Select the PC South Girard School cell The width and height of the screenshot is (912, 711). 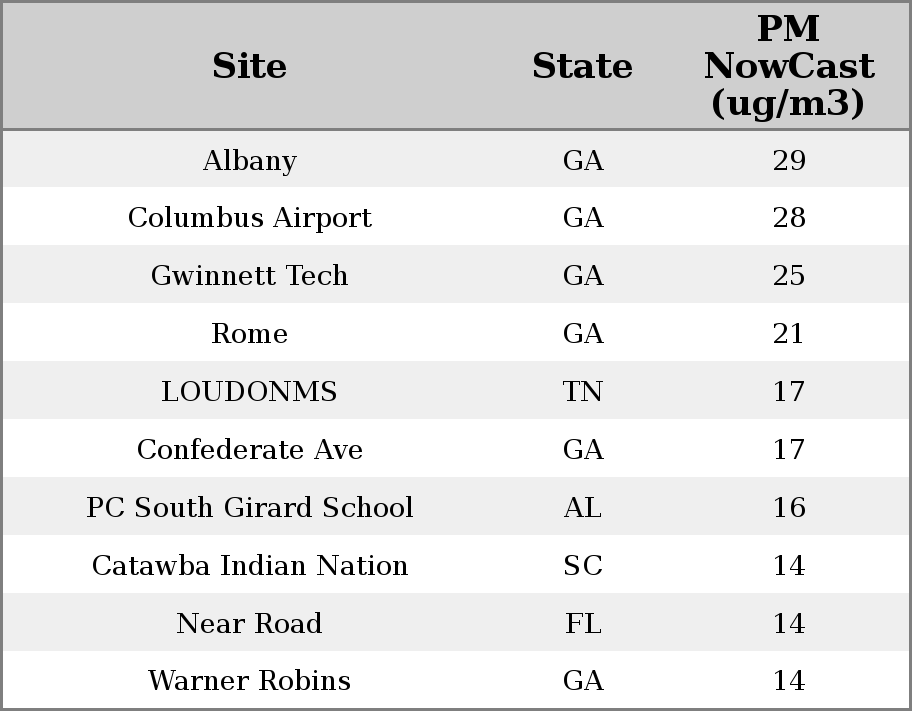250,507
